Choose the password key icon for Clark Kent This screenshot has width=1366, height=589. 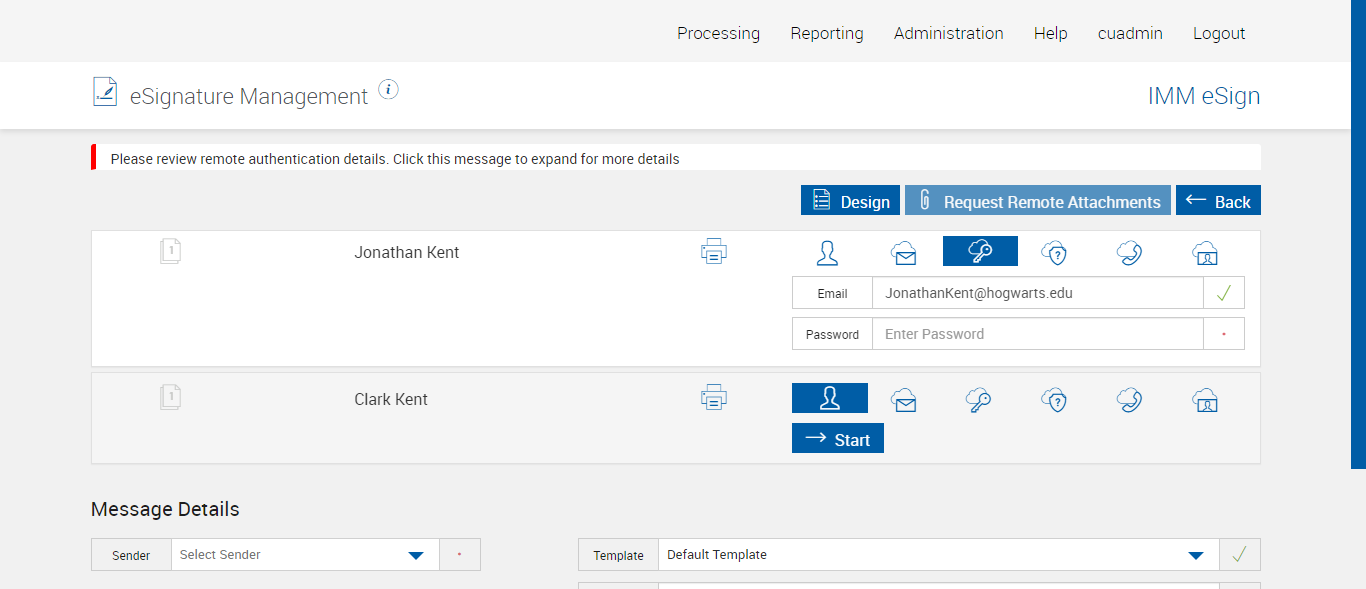(x=979, y=400)
